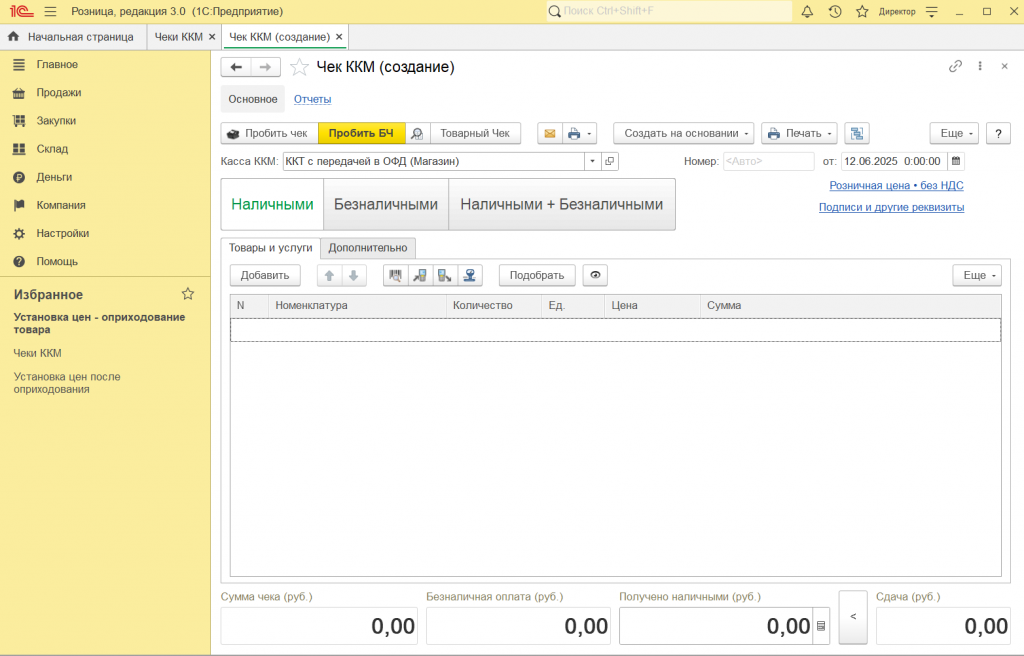Open Закупки in sidebar
Screen dimensions: 1024x656
[56, 121]
